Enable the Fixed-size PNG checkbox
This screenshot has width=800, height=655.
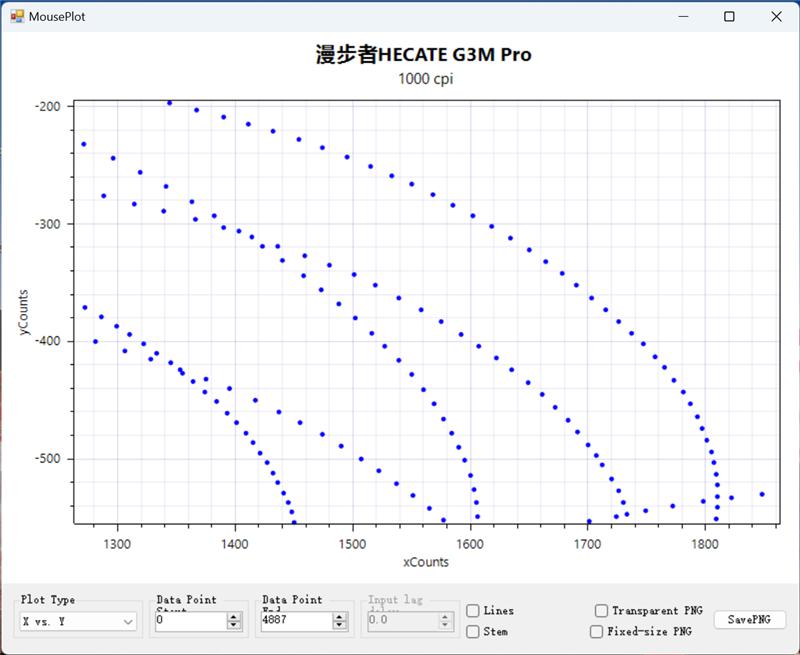(x=597, y=632)
